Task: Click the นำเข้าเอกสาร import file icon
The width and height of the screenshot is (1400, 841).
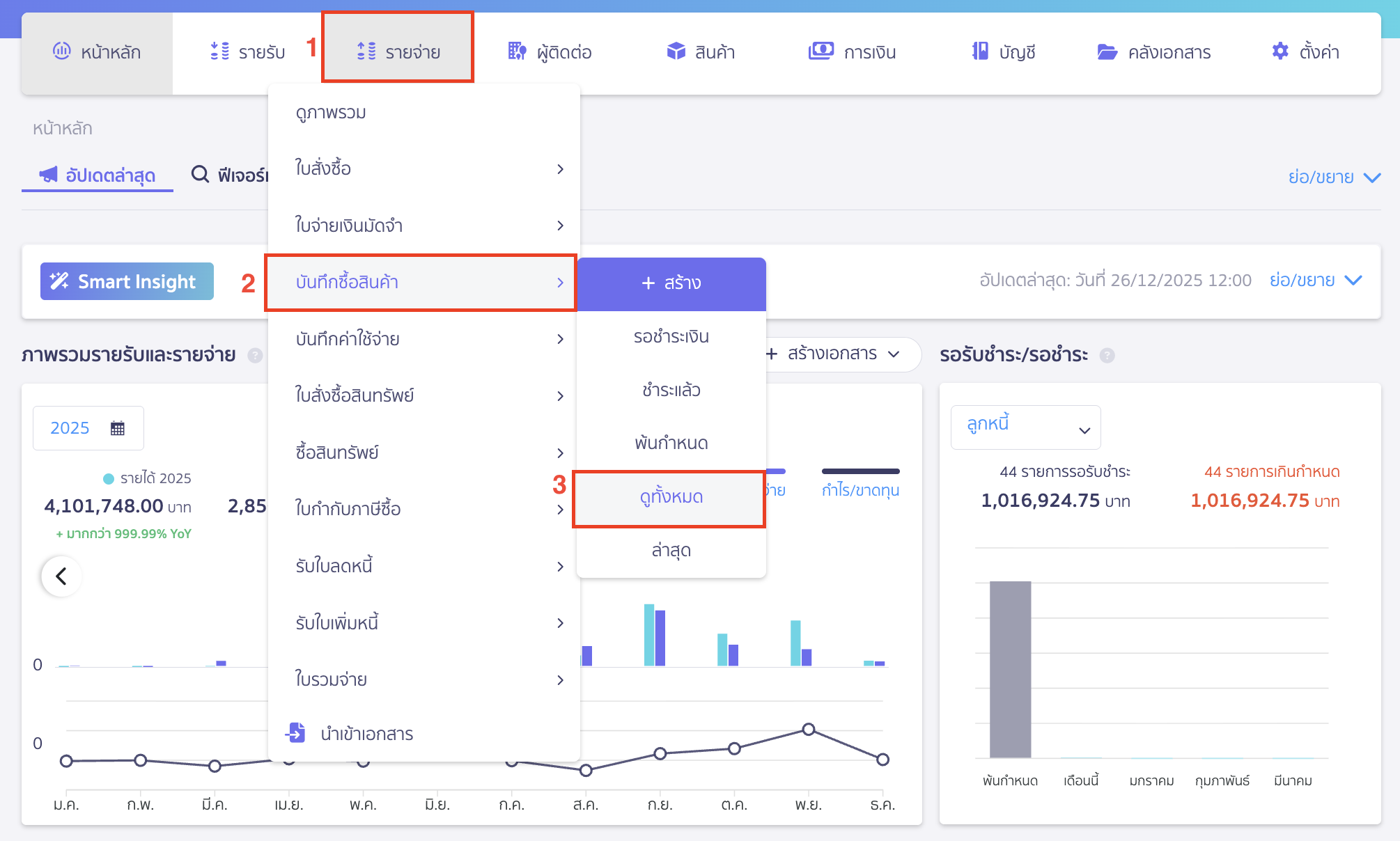Action: coord(296,733)
